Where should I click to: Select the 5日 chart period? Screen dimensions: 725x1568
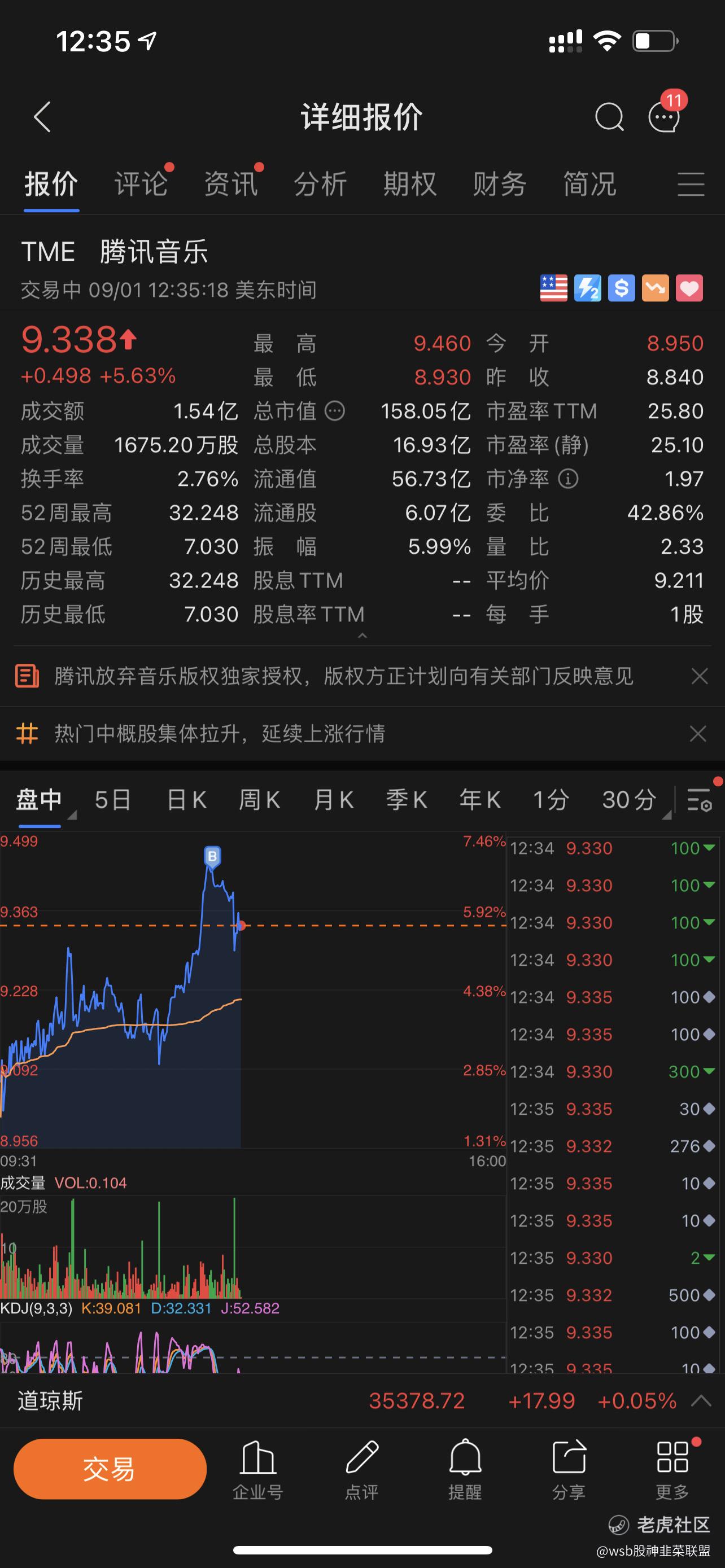[113, 800]
